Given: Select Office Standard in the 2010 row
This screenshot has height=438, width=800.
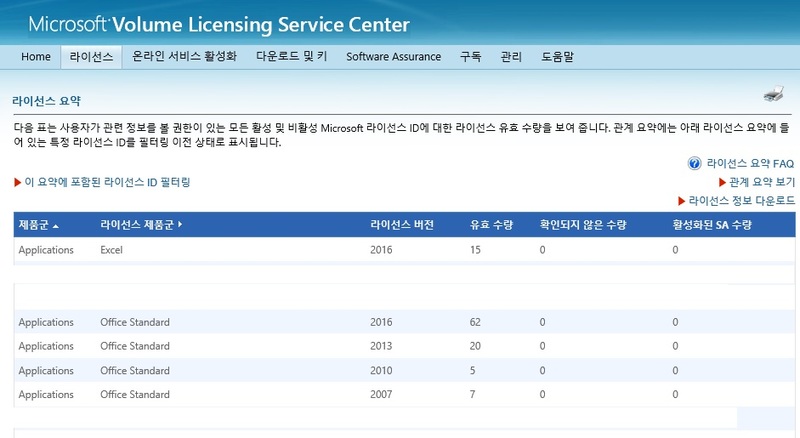Looking at the screenshot, I should [135, 371].
